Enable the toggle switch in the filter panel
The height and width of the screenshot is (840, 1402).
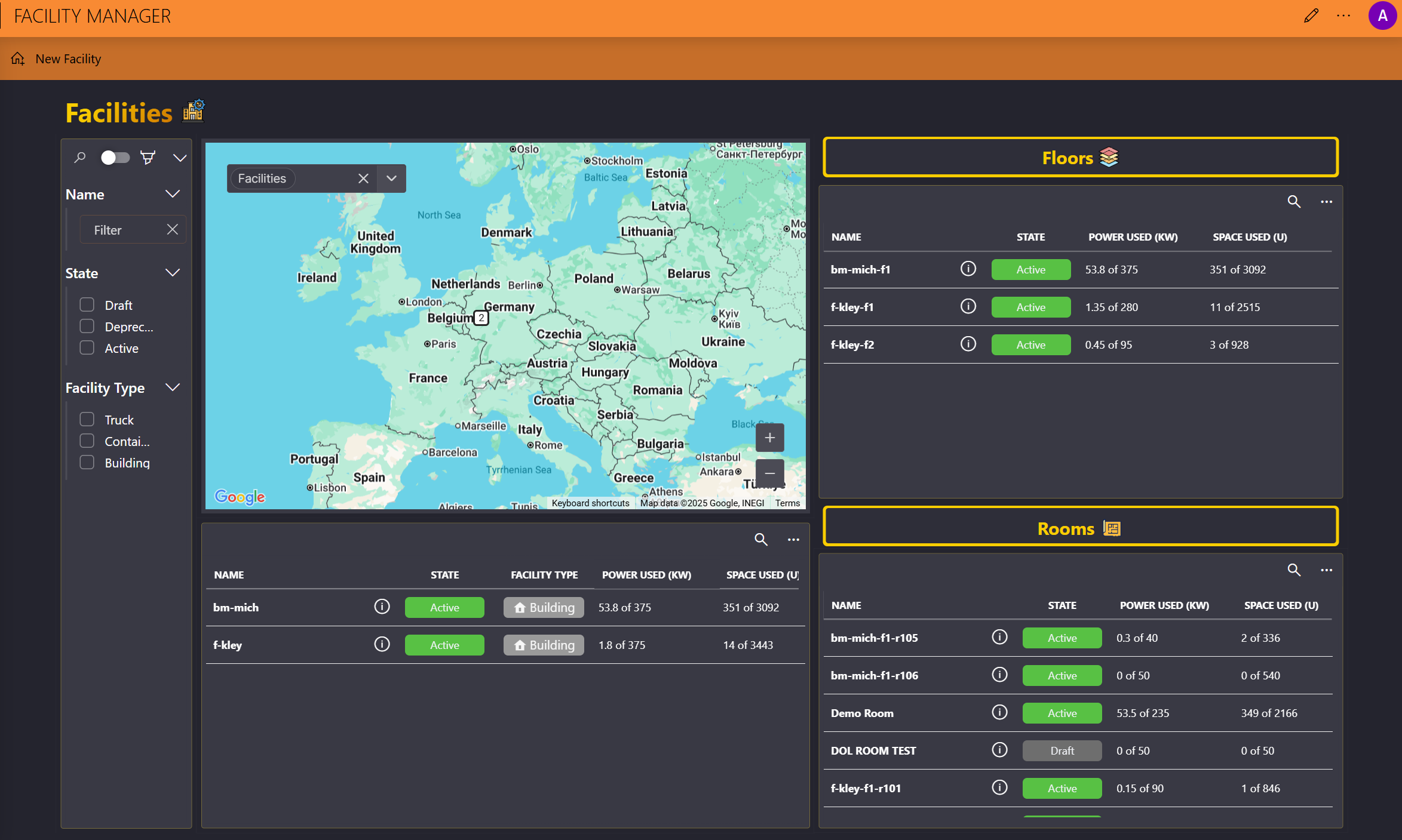pos(114,157)
